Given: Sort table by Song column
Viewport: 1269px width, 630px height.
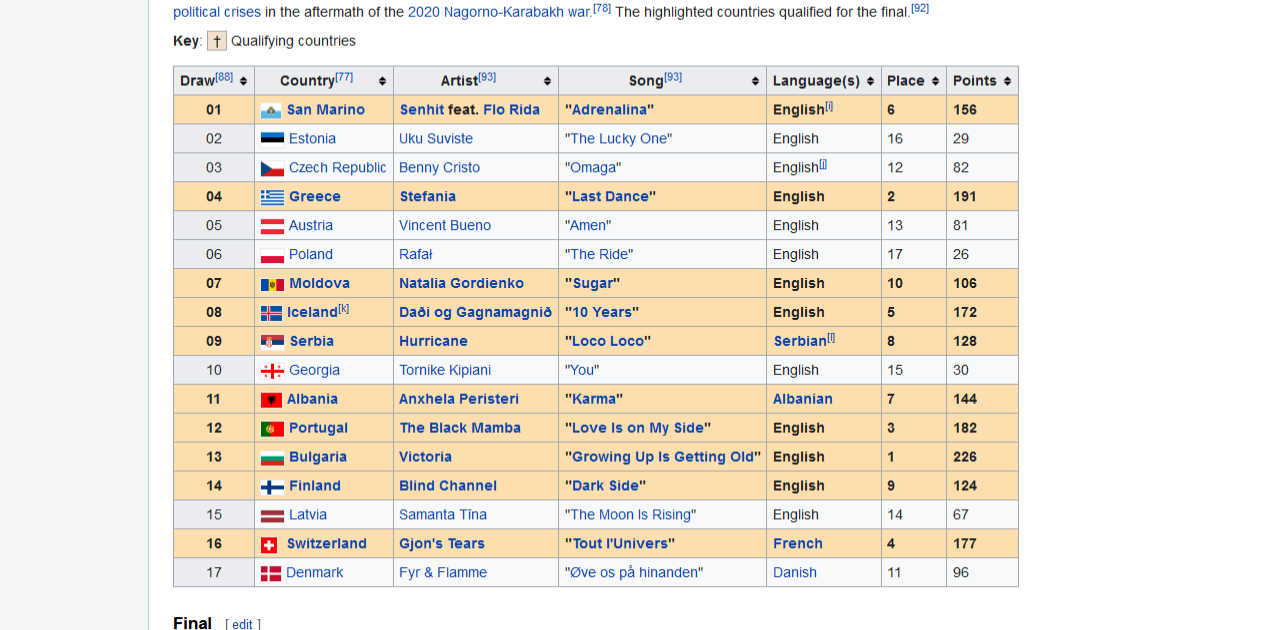Looking at the screenshot, I should click(x=755, y=81).
